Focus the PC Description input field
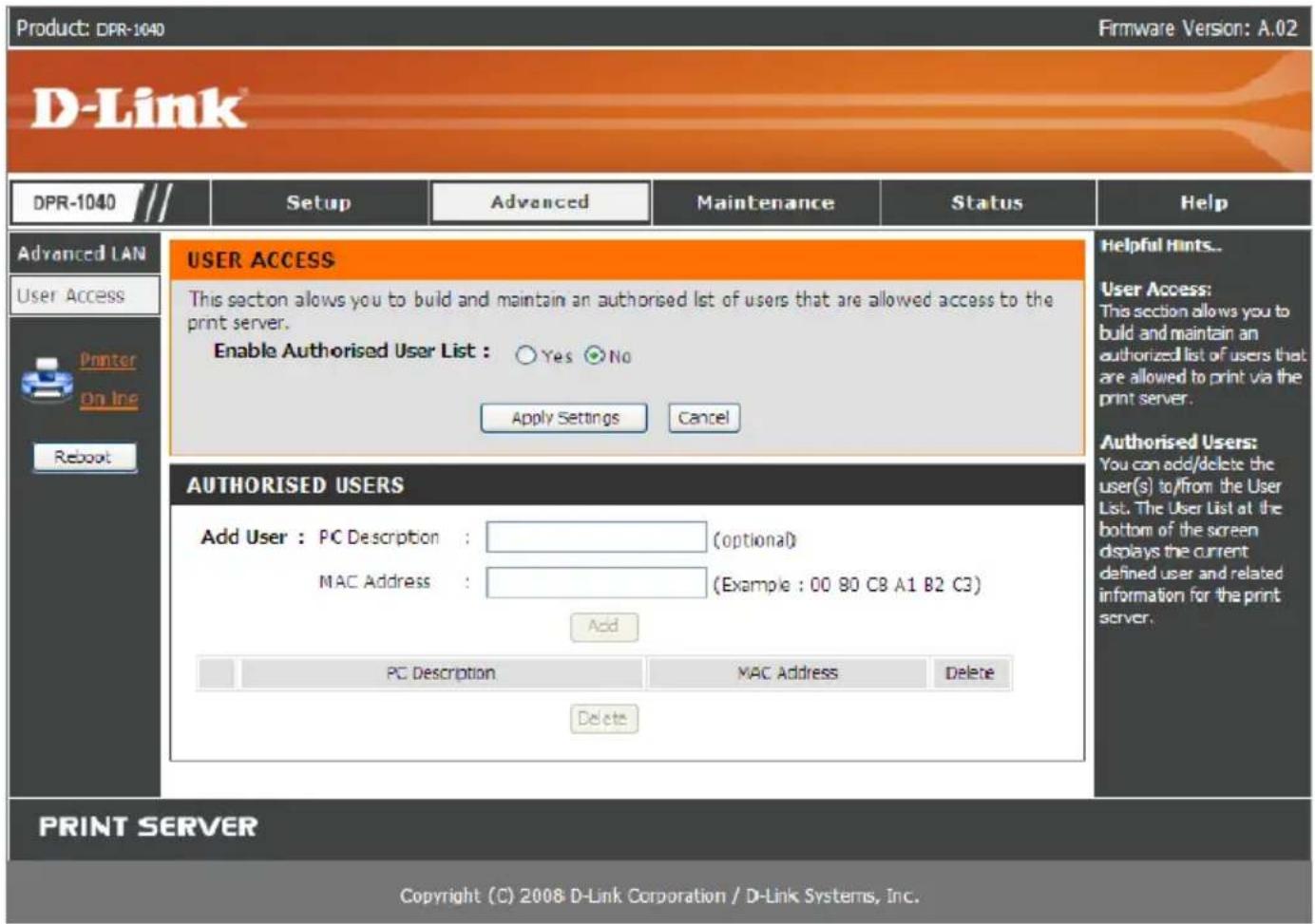 pyautogui.click(x=596, y=537)
